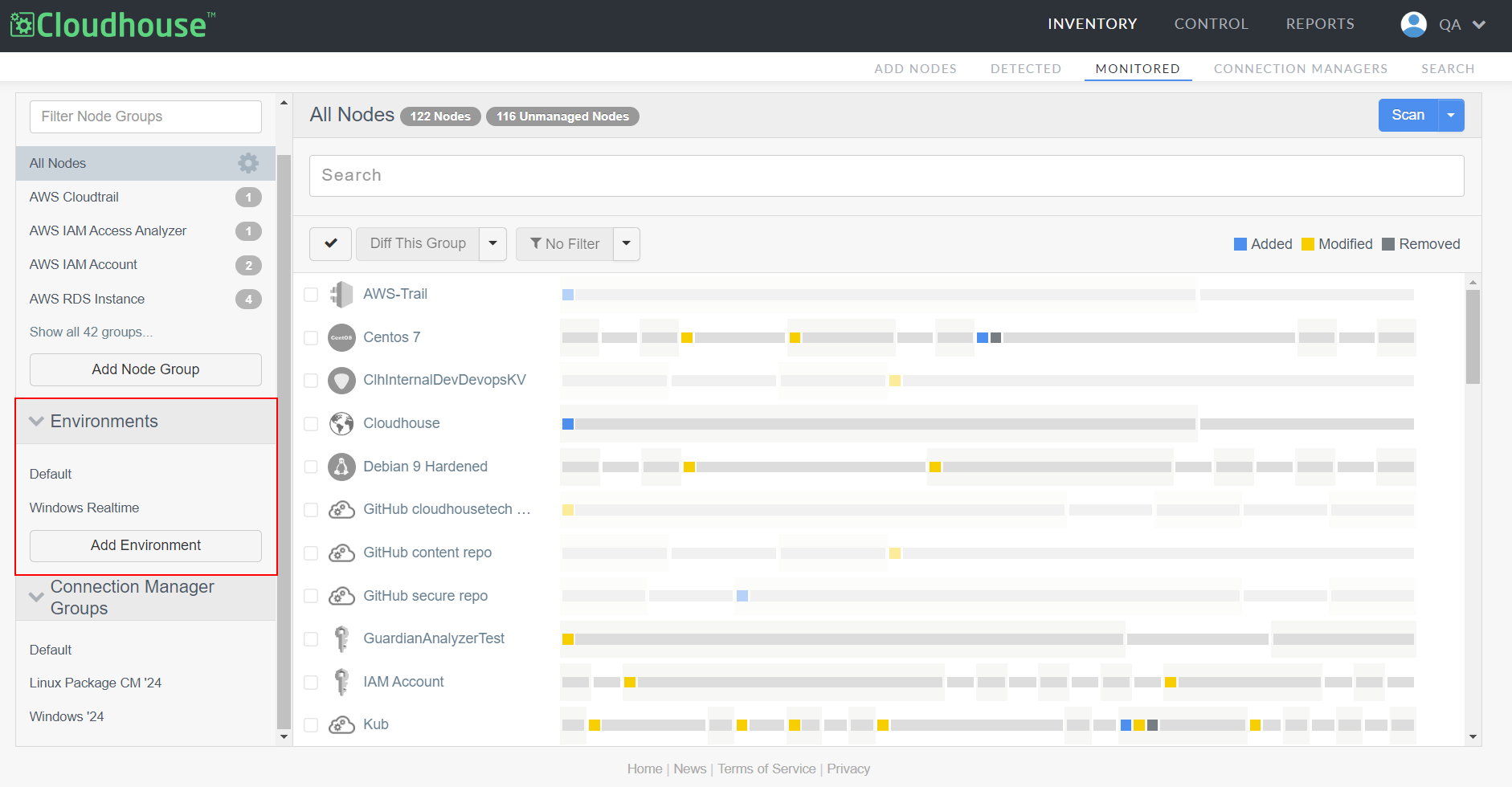Click the Kub node cloud icon
Viewport: 1512px width, 787px height.
click(x=341, y=724)
